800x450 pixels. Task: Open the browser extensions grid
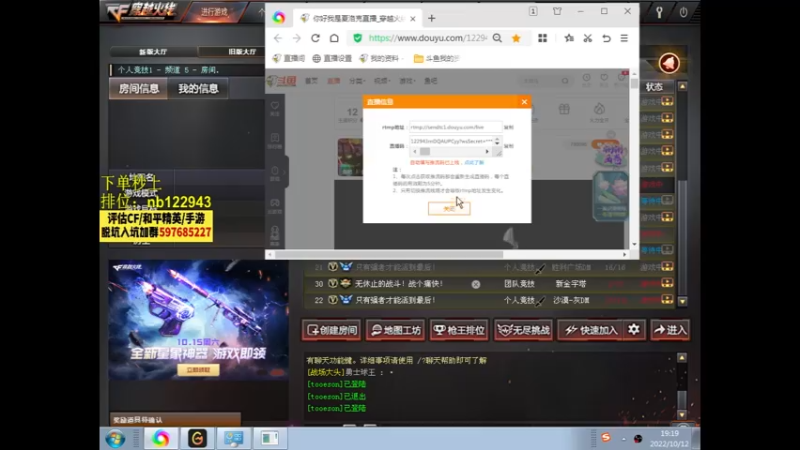coord(542,38)
